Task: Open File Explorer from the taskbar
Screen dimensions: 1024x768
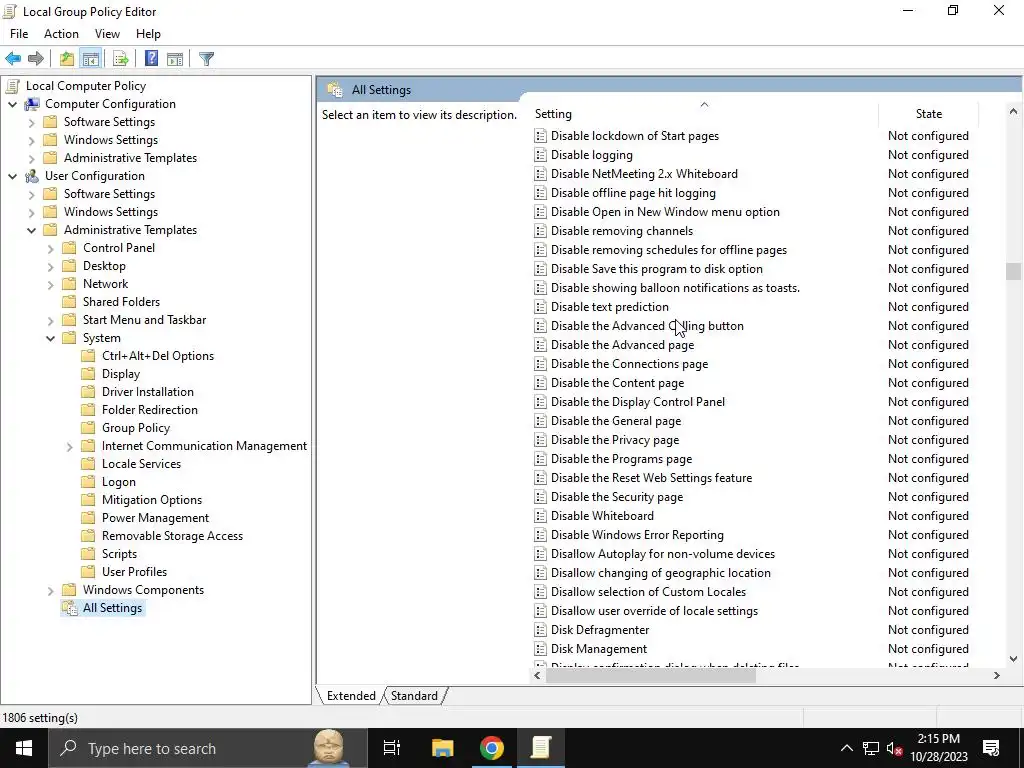Action: coord(442,748)
